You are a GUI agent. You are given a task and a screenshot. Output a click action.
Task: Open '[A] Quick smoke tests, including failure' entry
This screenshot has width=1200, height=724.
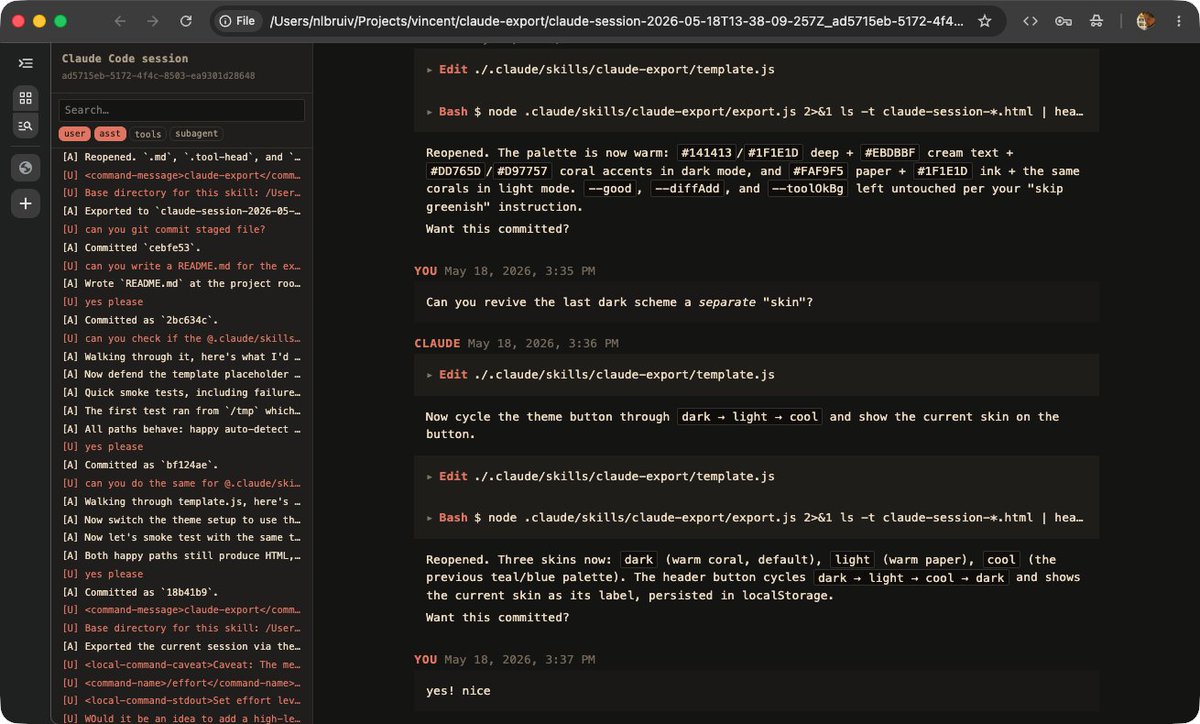[x=182, y=392]
